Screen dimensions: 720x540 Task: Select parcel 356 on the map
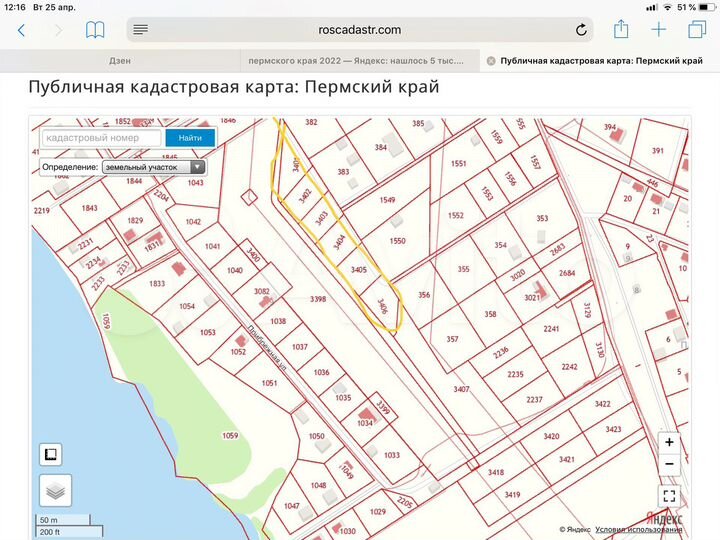(424, 295)
